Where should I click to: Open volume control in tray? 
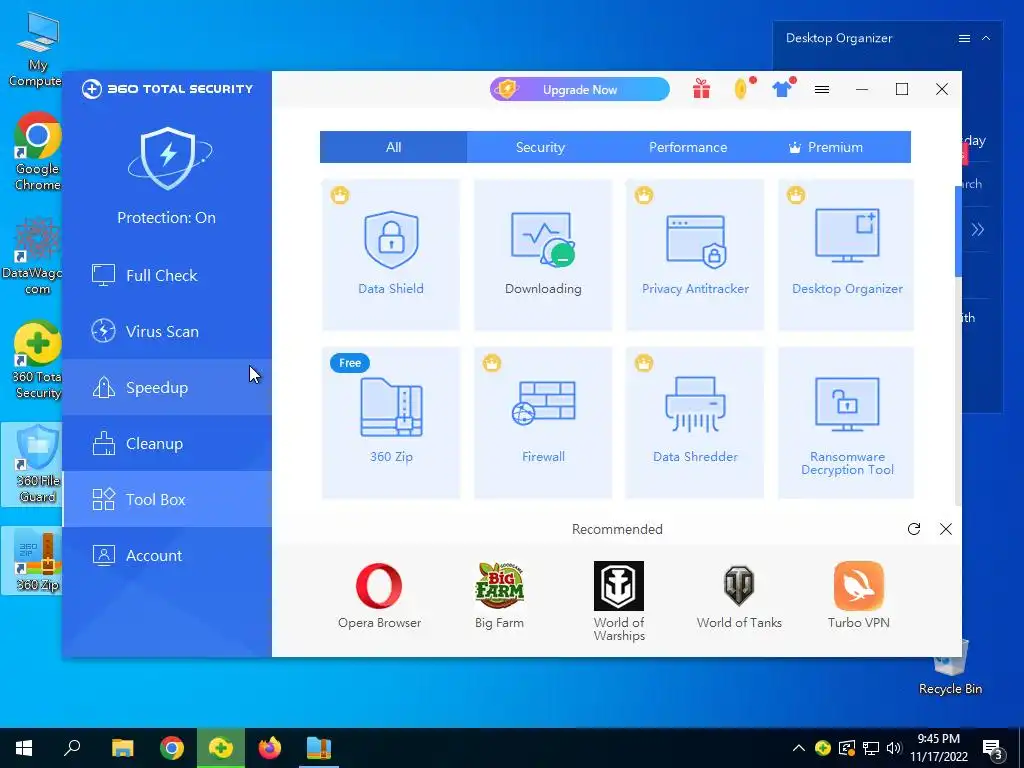[x=894, y=748]
